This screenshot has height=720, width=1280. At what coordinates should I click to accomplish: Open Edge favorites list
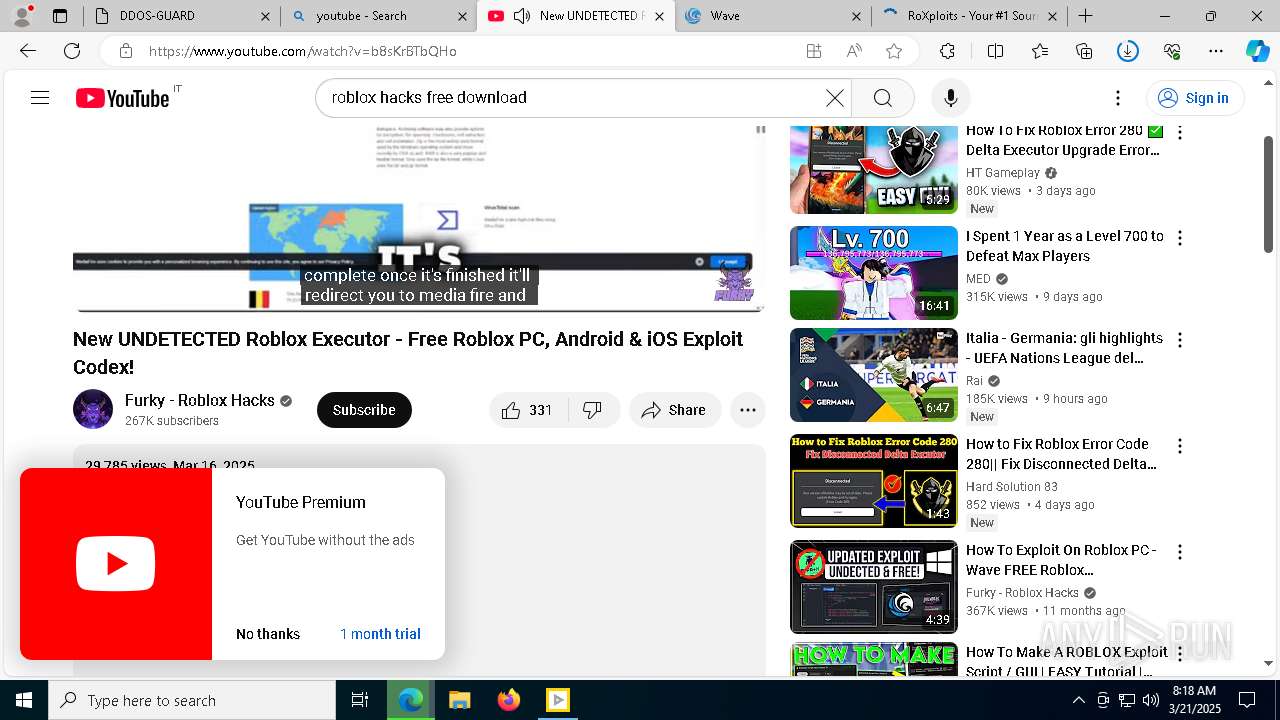(1040, 51)
